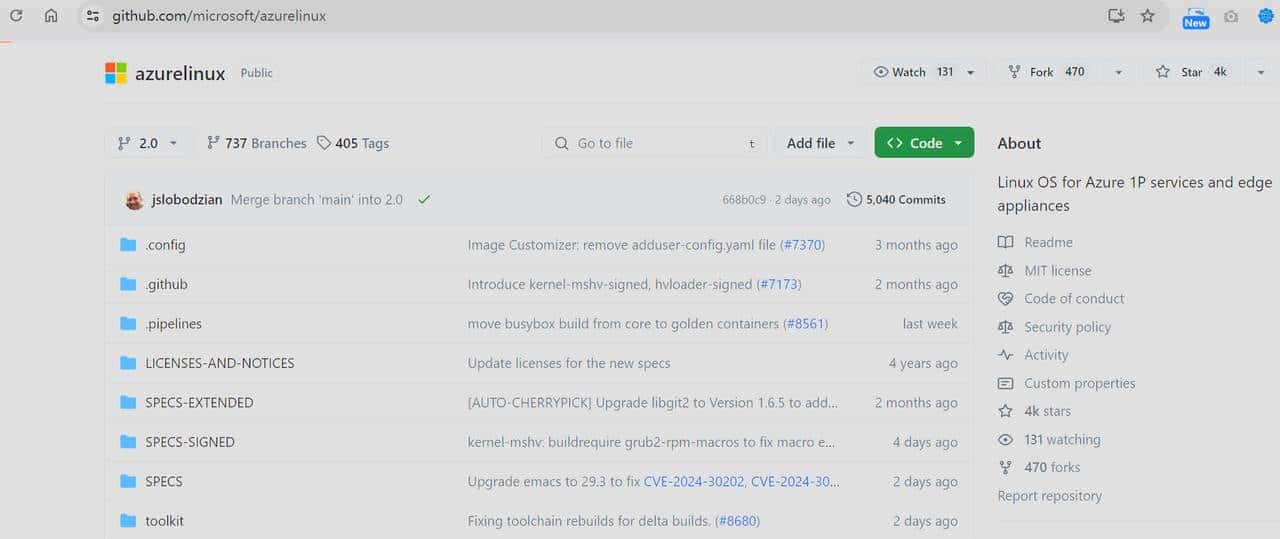Open pull request #7370 link

(802, 245)
